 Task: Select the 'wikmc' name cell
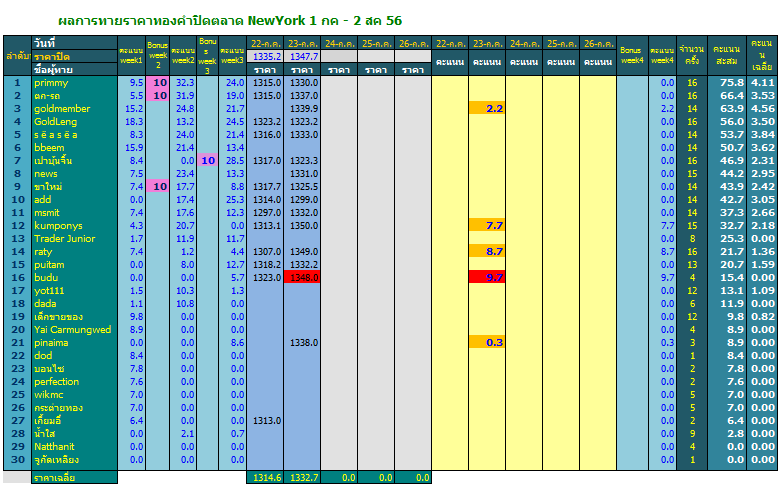click(x=74, y=394)
